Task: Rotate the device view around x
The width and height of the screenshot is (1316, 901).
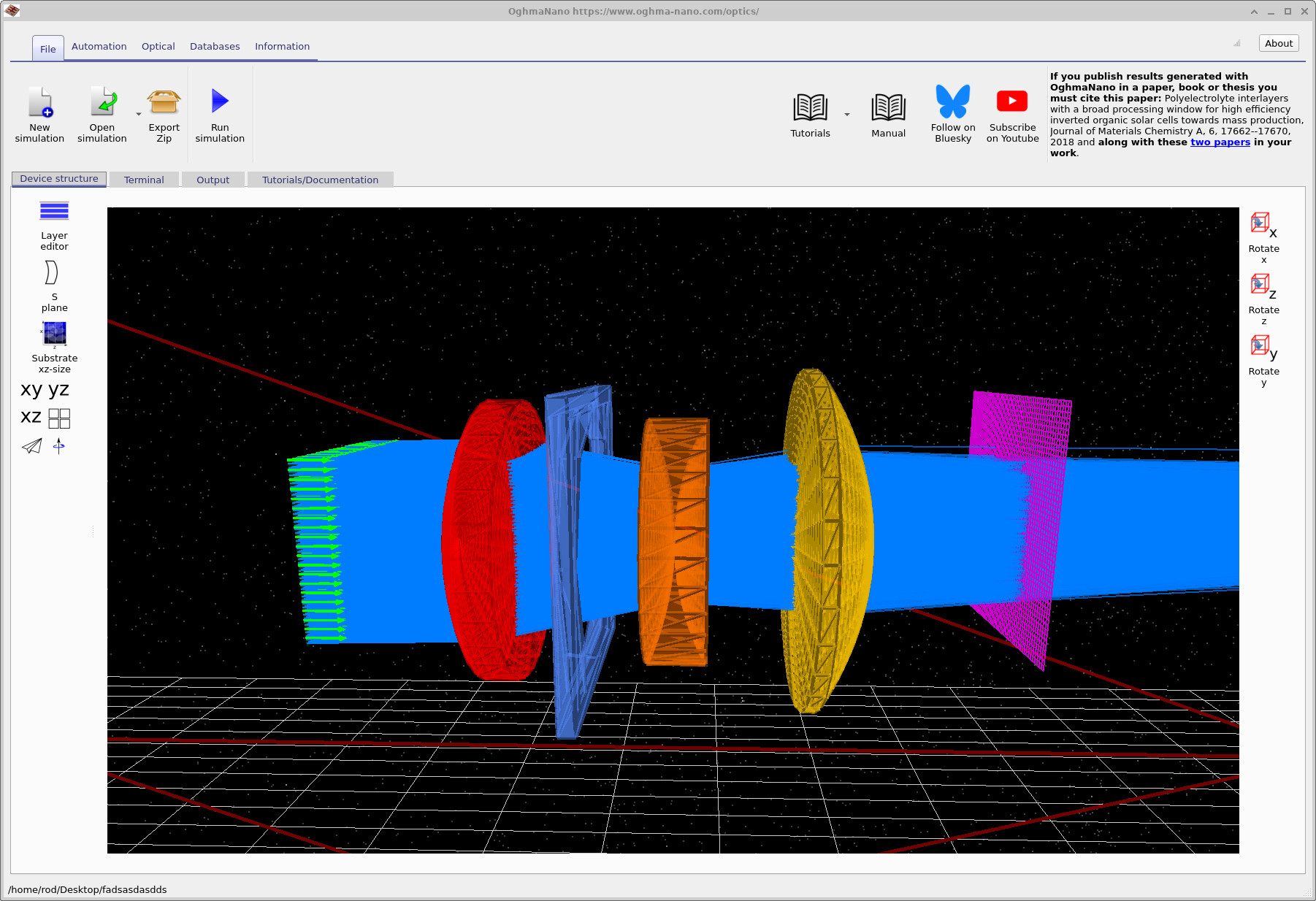Action: point(1261,223)
